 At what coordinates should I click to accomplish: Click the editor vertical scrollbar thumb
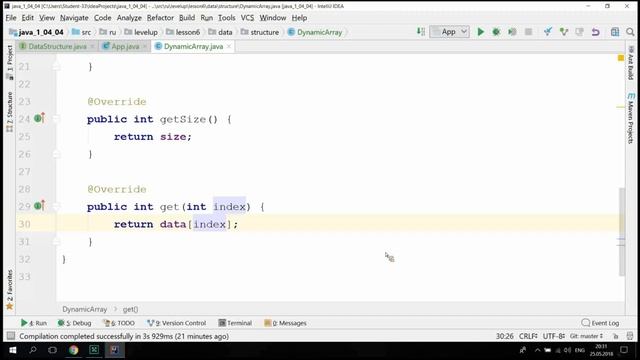[x=622, y=231]
